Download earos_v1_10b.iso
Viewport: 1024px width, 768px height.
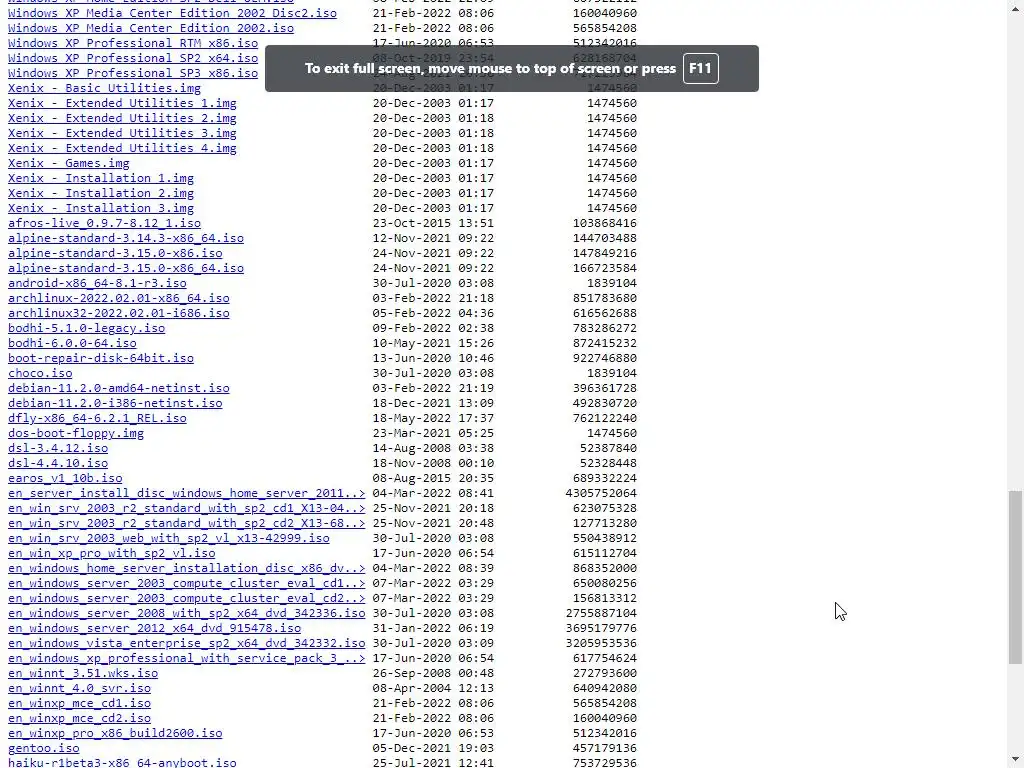(65, 479)
